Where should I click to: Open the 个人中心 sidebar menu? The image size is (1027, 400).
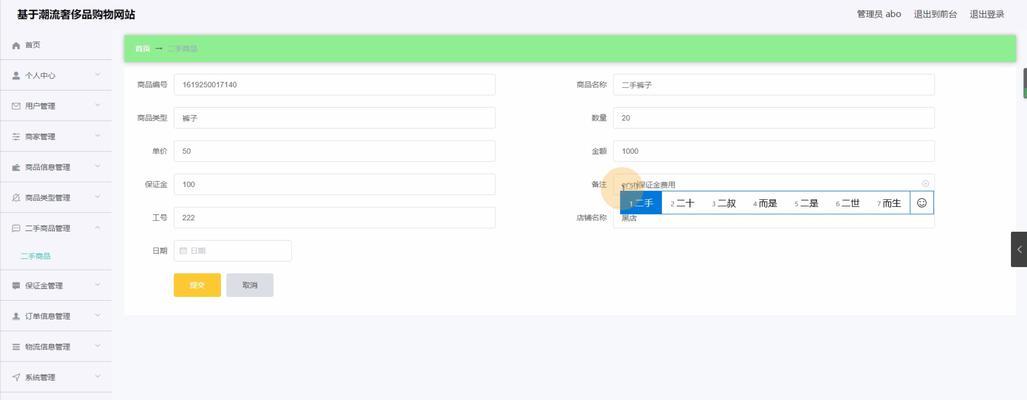click(56, 76)
